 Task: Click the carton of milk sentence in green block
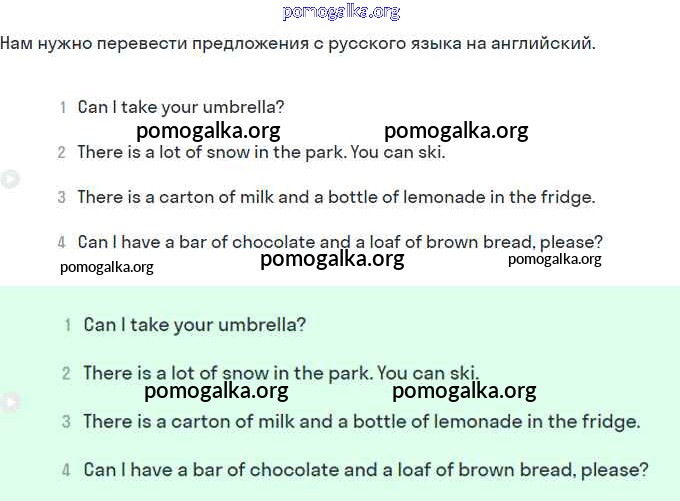361,421
